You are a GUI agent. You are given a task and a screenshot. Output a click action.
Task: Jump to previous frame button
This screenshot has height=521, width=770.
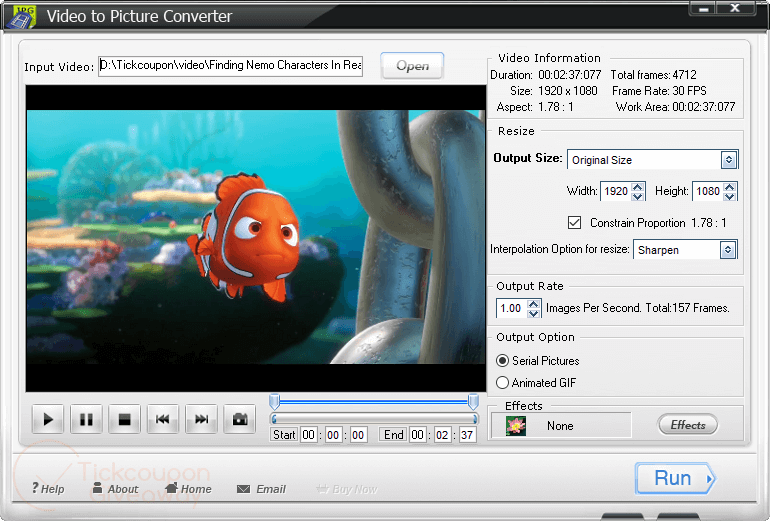pyautogui.click(x=163, y=419)
